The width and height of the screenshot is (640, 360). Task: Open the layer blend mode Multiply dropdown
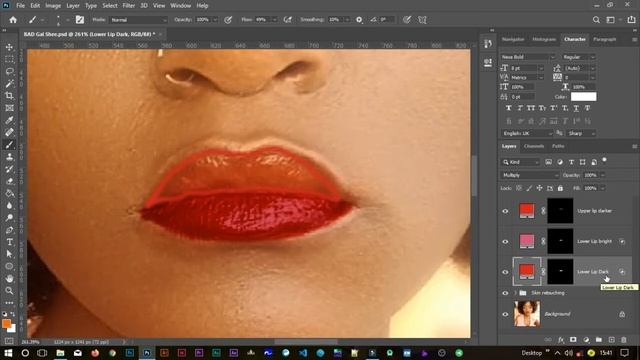pos(530,175)
